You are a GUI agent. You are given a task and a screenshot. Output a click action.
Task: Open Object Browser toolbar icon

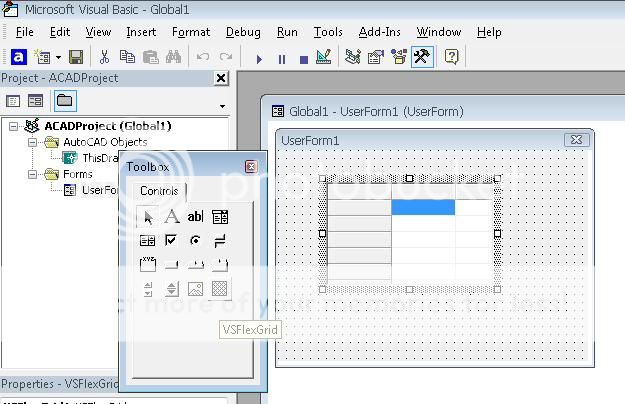pos(399,57)
